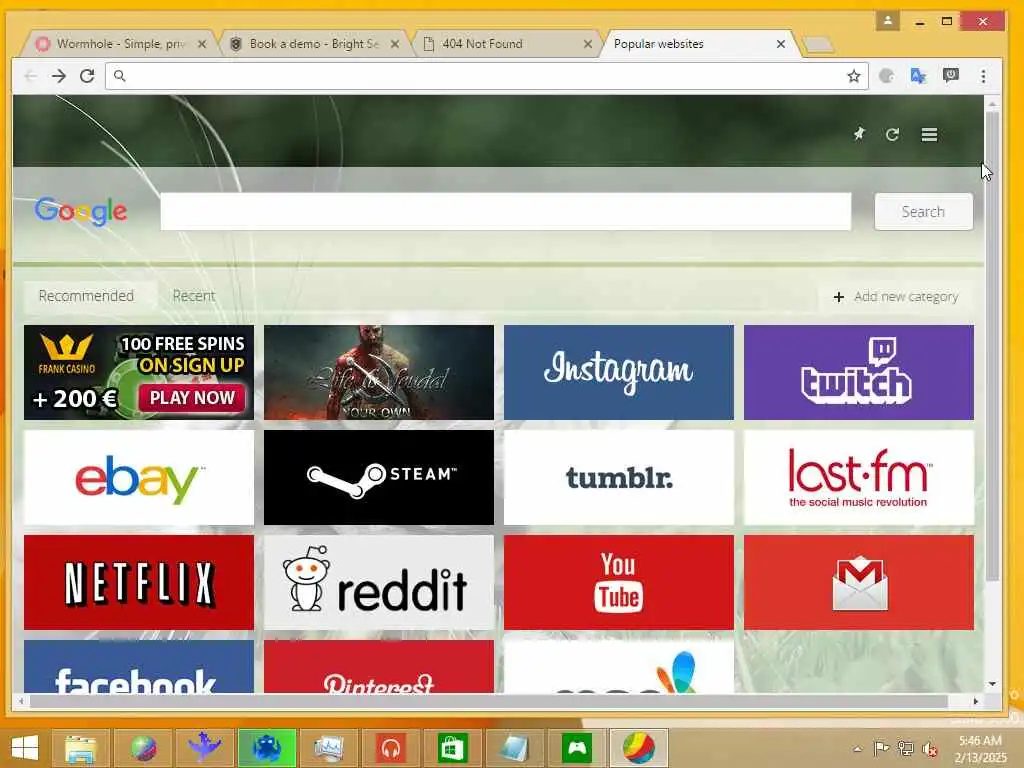The height and width of the screenshot is (768, 1024).
Task: Open the eBay tile
Action: pos(138,477)
